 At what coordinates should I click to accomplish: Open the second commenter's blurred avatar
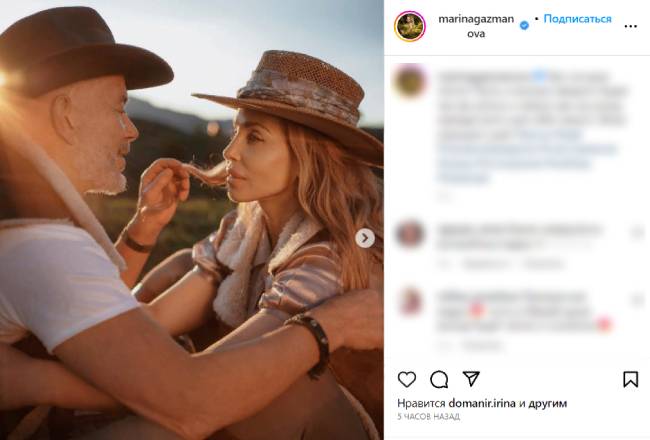[x=410, y=234]
